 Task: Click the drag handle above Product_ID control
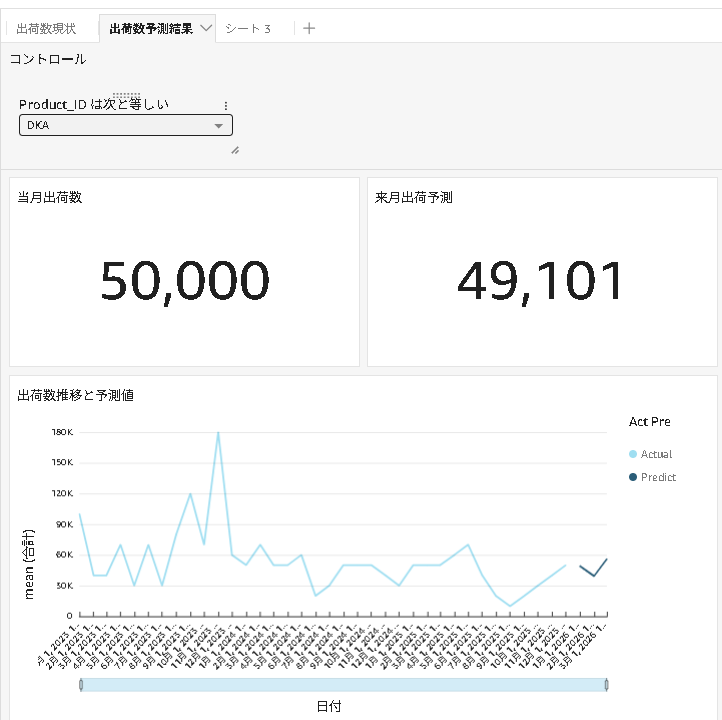126,95
